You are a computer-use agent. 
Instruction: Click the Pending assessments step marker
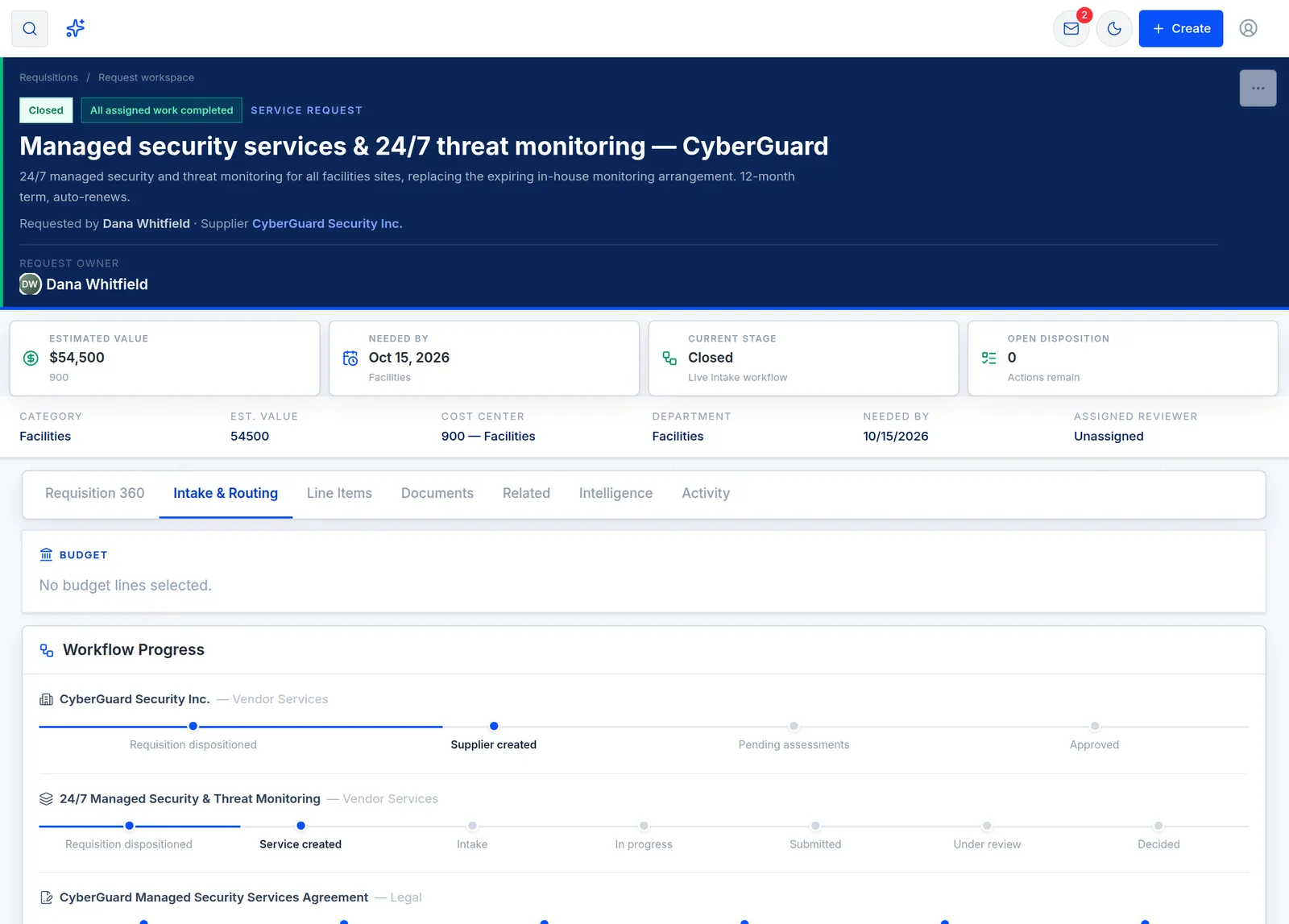point(794,727)
